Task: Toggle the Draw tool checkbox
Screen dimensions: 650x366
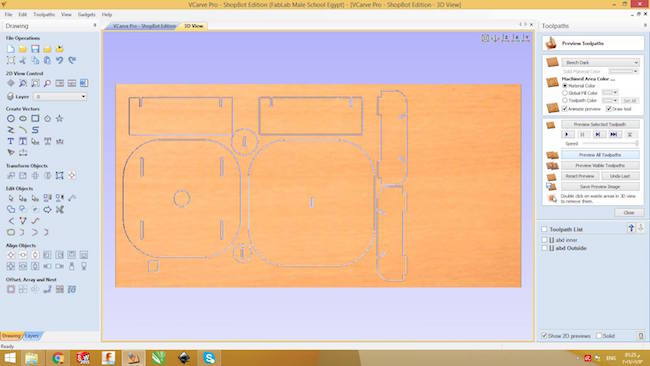Action: click(609, 109)
